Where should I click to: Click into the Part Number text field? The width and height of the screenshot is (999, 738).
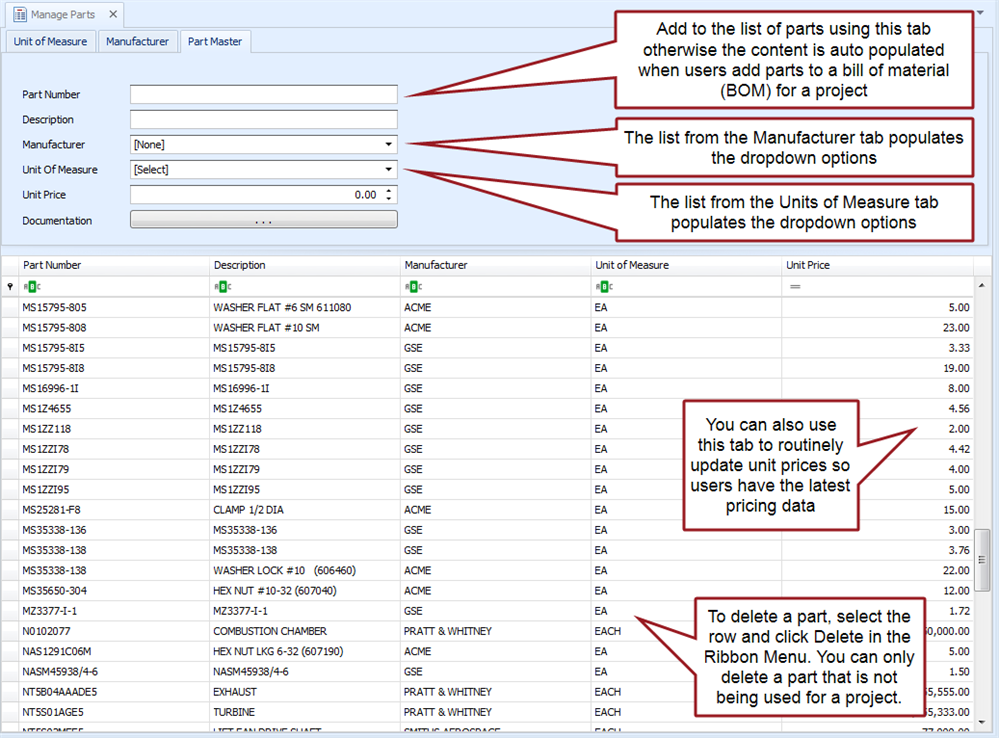coord(263,95)
